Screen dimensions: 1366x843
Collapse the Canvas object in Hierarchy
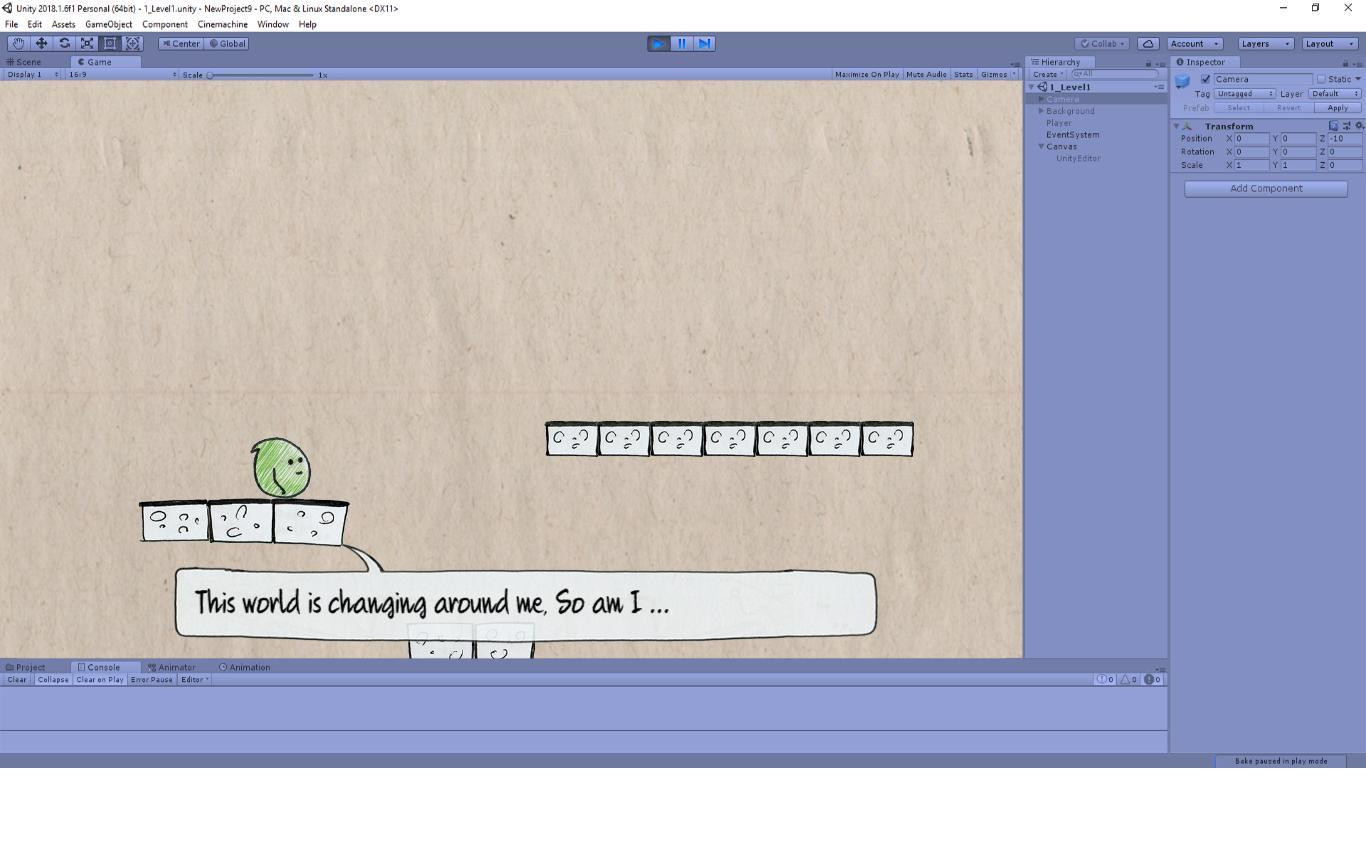1041,147
